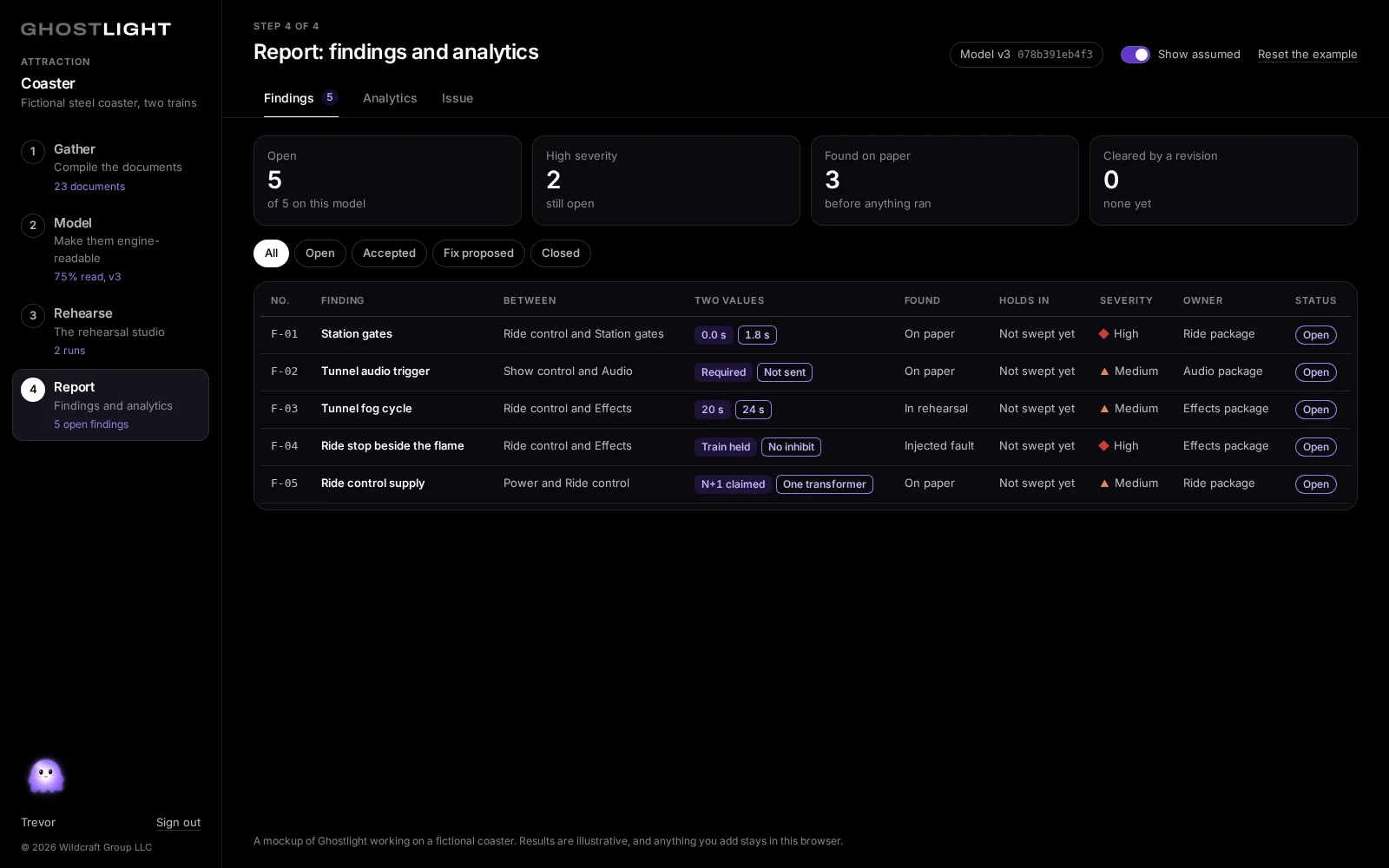Filter findings by Open status
Image resolution: width=1389 pixels, height=868 pixels.
point(320,253)
